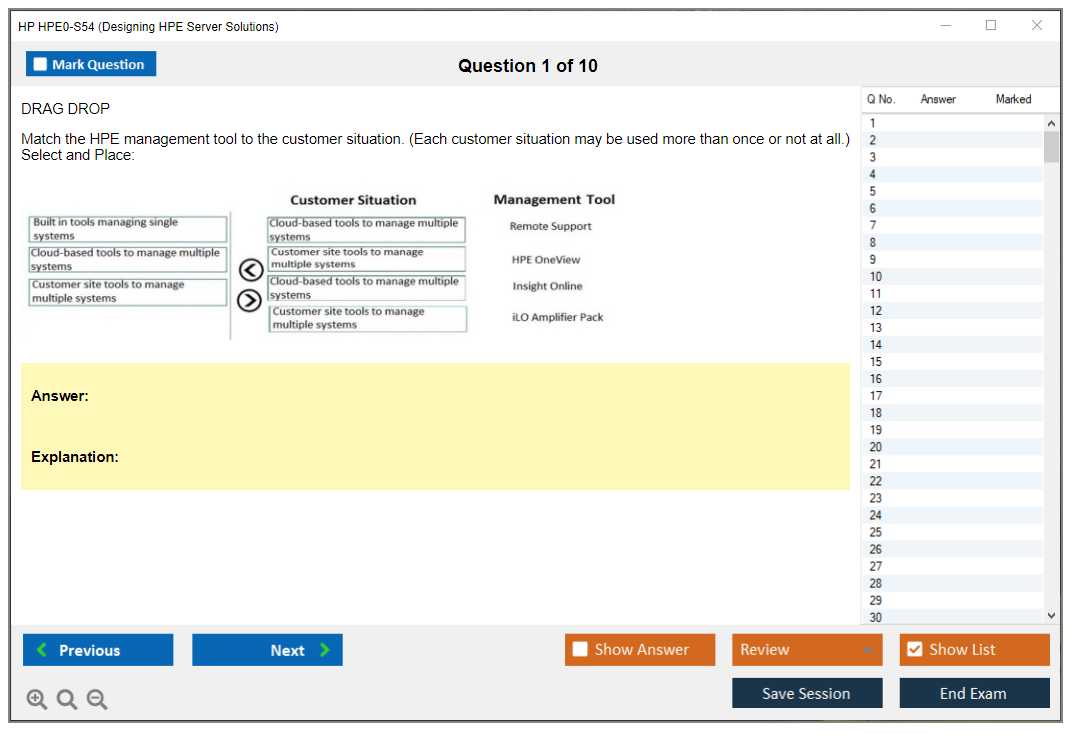The height and width of the screenshot is (735, 1075).
Task: Select the zoom out magnifier icon
Action: [x=97, y=699]
